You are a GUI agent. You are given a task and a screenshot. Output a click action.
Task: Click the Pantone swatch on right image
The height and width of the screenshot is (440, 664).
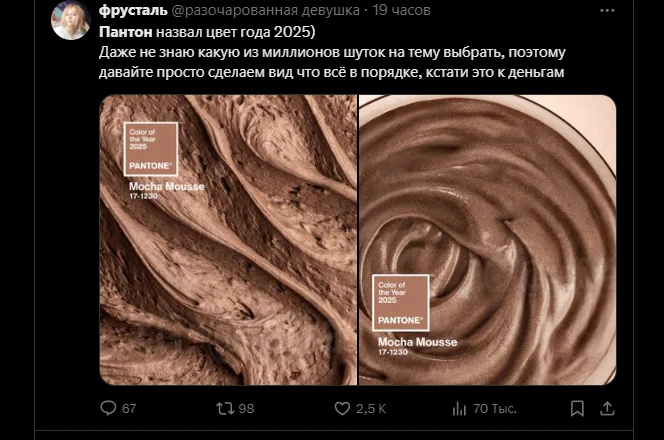[x=401, y=303]
